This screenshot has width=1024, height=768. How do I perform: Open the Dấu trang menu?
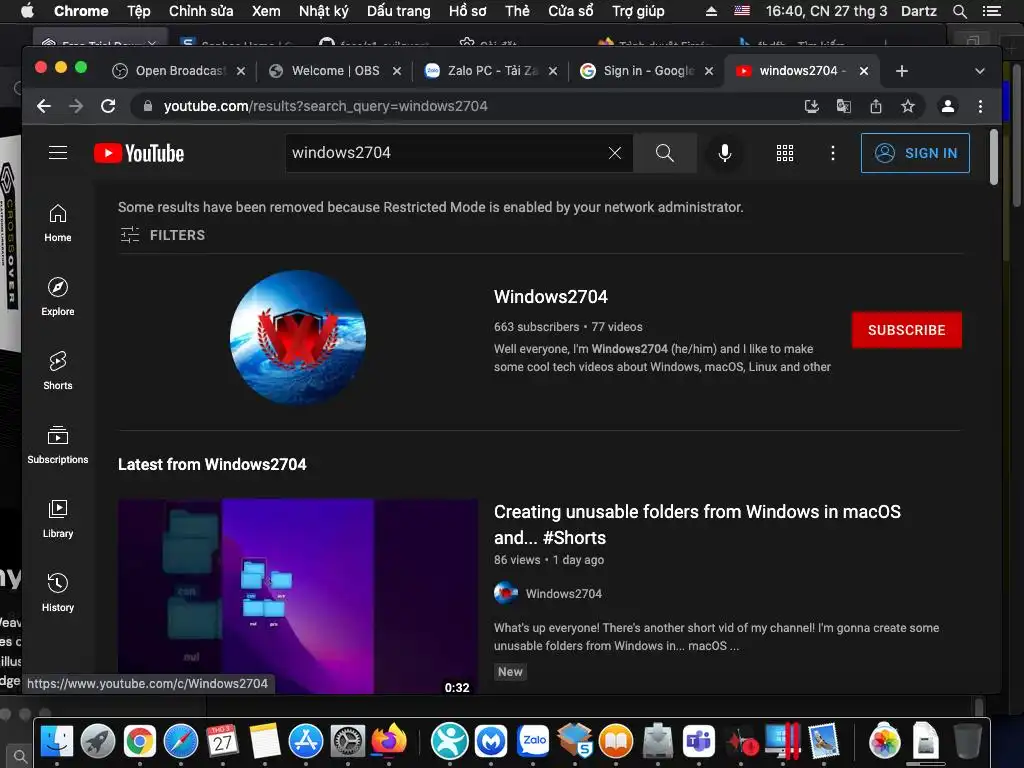pyautogui.click(x=398, y=11)
